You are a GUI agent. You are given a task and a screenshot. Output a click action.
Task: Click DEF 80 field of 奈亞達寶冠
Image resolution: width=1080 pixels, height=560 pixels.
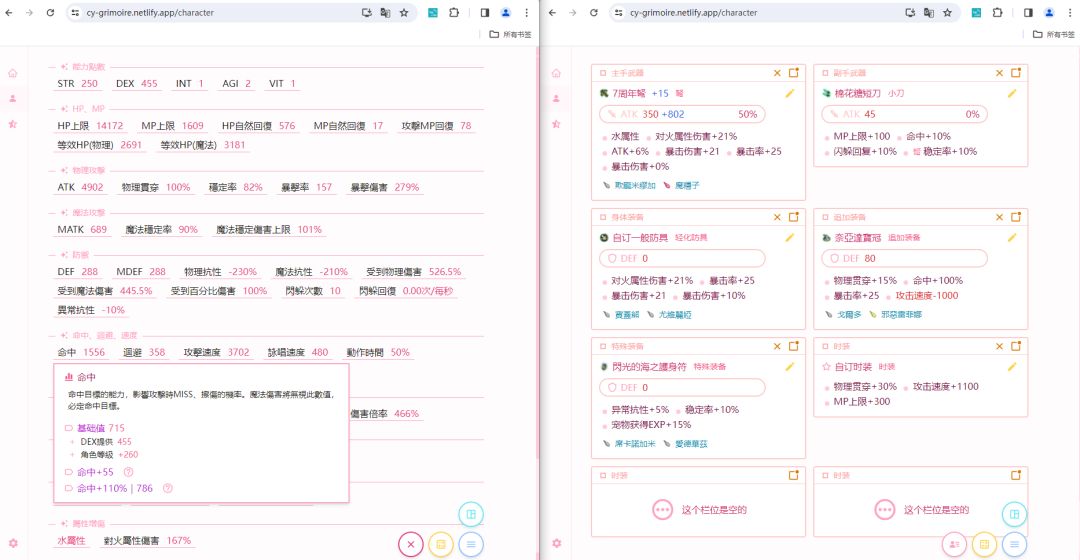click(904, 258)
